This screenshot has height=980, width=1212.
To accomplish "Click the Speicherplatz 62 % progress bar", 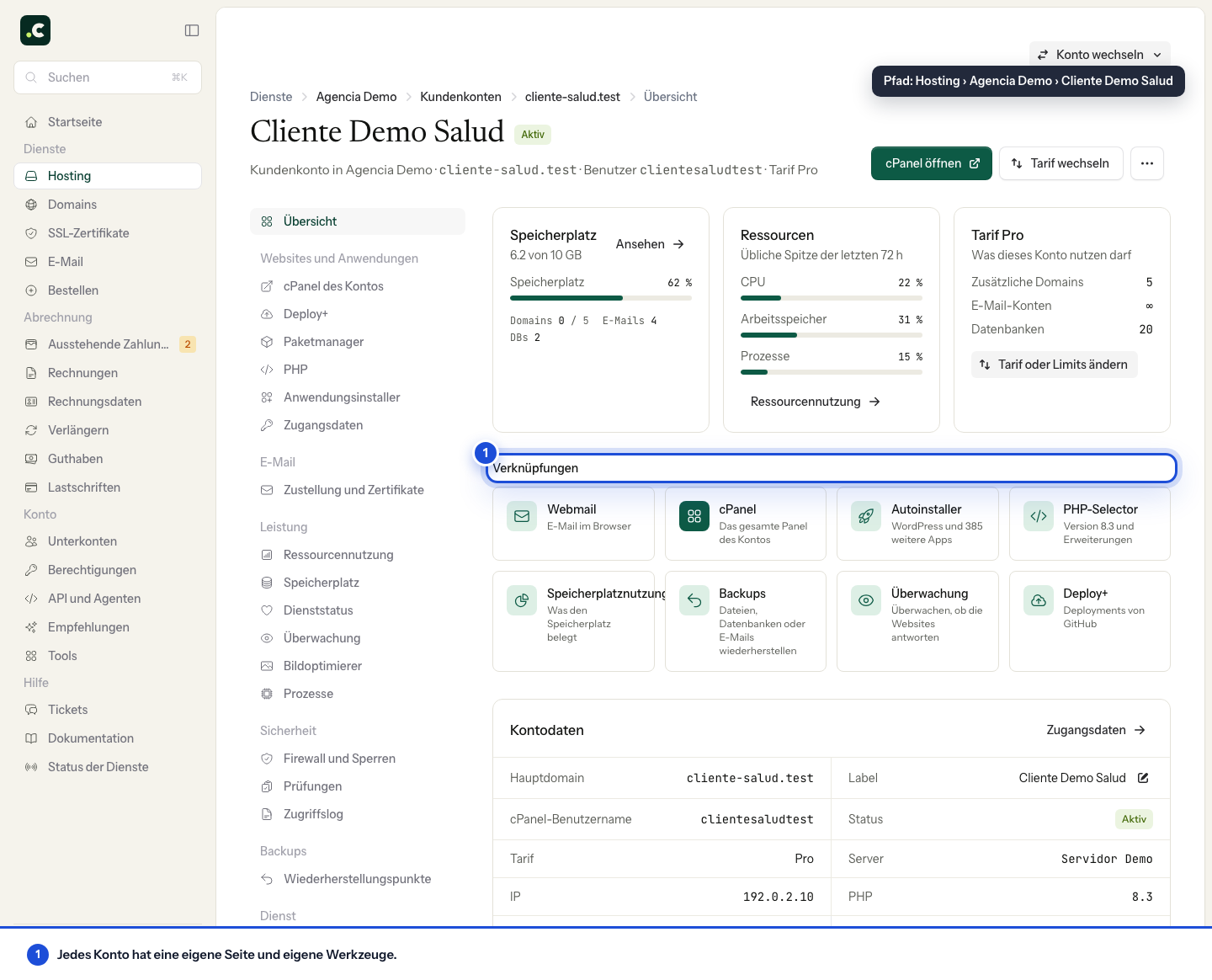I will click(601, 298).
